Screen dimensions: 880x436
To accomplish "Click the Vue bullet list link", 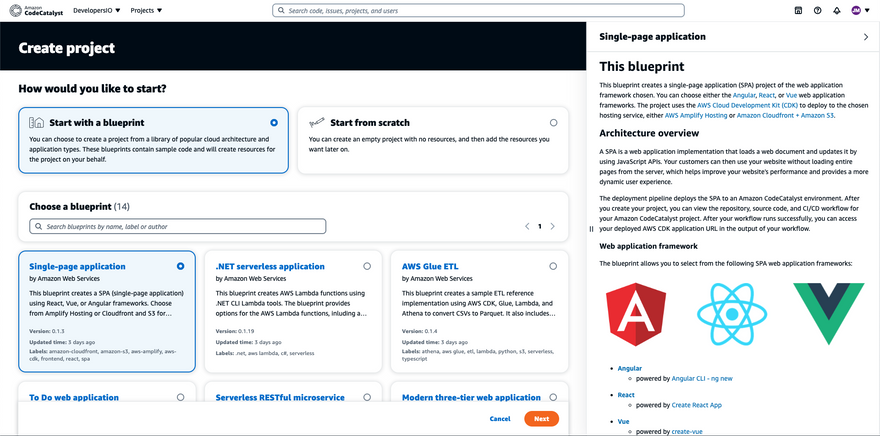I will pyautogui.click(x=624, y=421).
